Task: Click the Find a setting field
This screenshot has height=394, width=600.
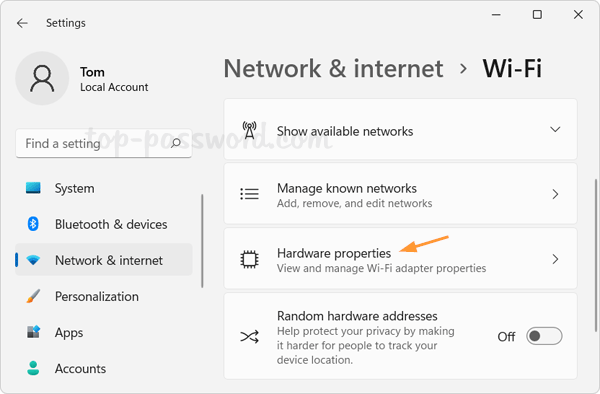Action: 104,143
